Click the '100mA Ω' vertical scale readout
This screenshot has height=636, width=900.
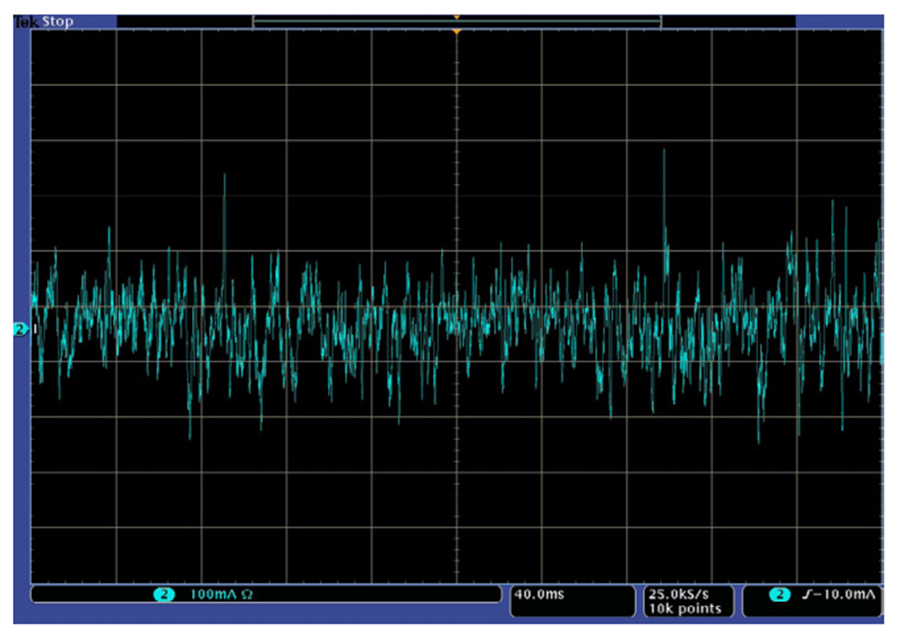(x=221, y=595)
